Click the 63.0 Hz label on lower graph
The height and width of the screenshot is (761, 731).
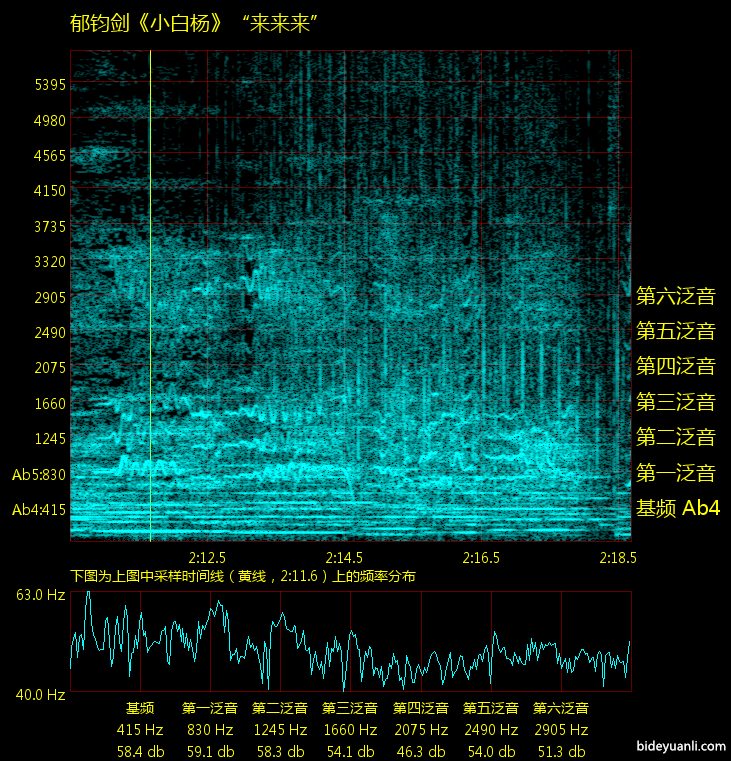point(40,595)
